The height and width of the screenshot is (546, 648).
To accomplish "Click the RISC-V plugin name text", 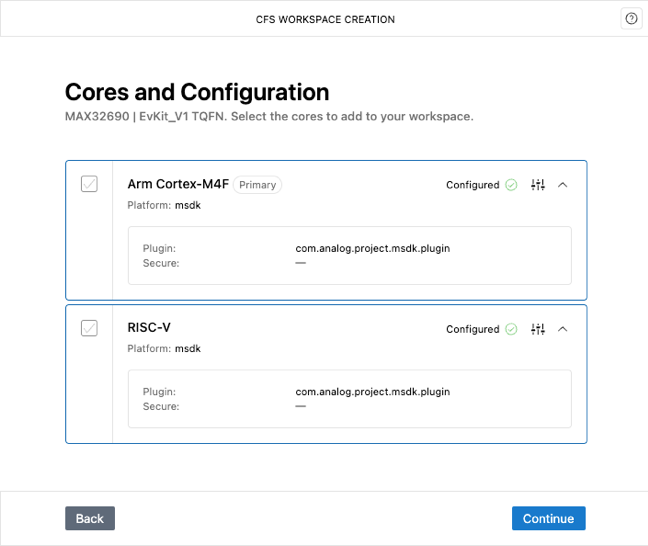I will click(x=372, y=392).
